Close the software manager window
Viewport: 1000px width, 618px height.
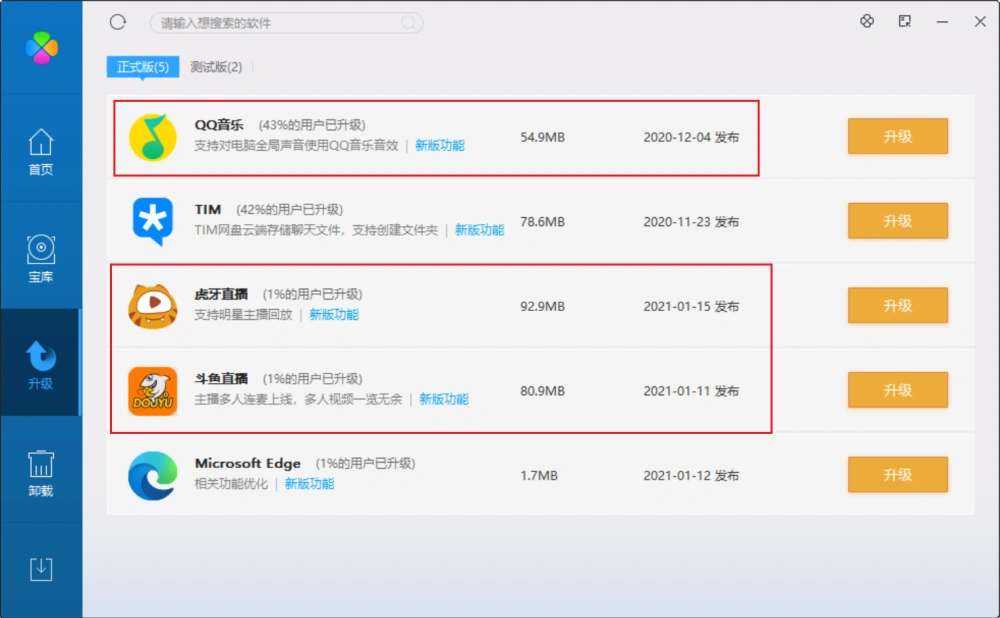pyautogui.click(x=980, y=22)
